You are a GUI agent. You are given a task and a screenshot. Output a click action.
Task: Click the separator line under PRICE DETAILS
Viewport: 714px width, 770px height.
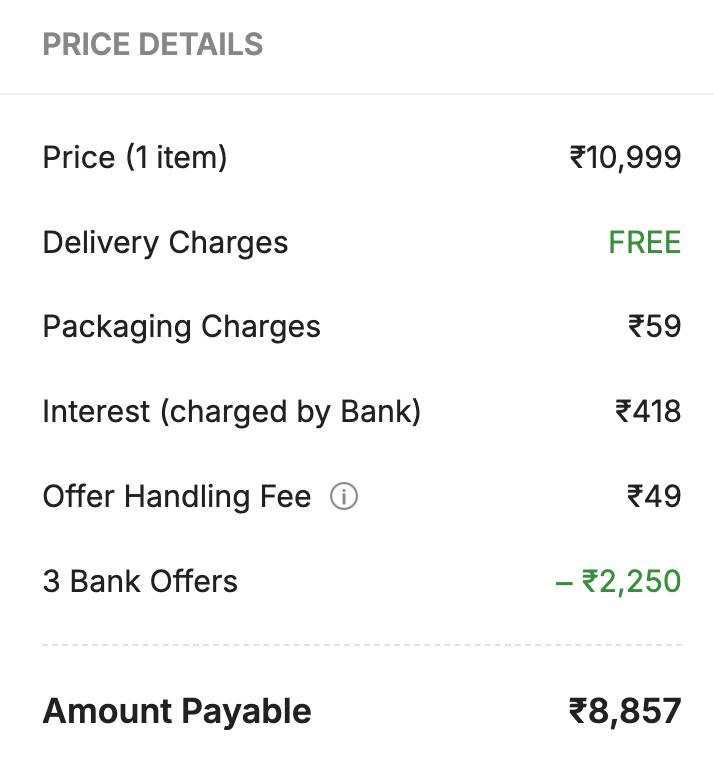click(357, 94)
